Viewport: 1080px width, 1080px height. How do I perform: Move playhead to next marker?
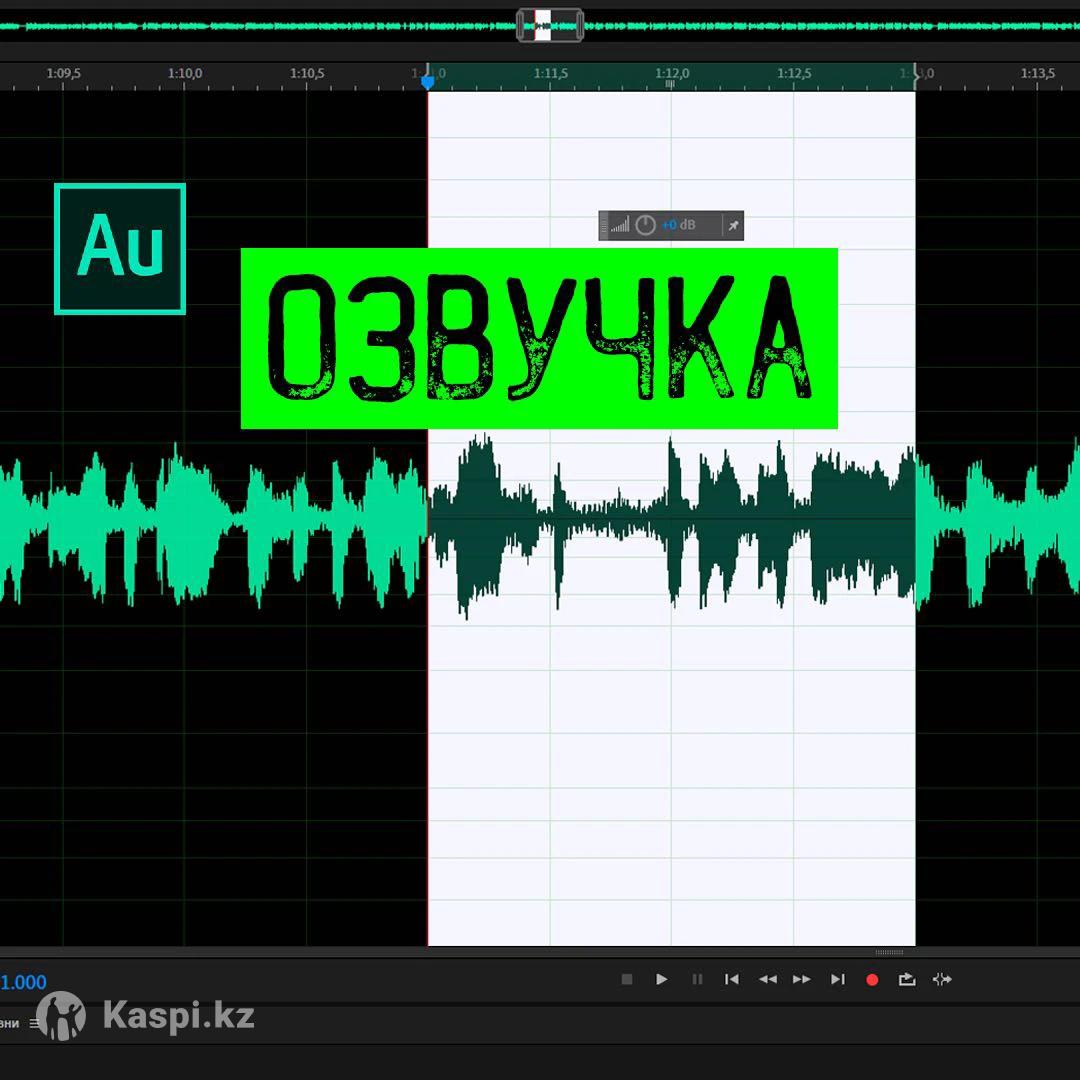[x=838, y=980]
